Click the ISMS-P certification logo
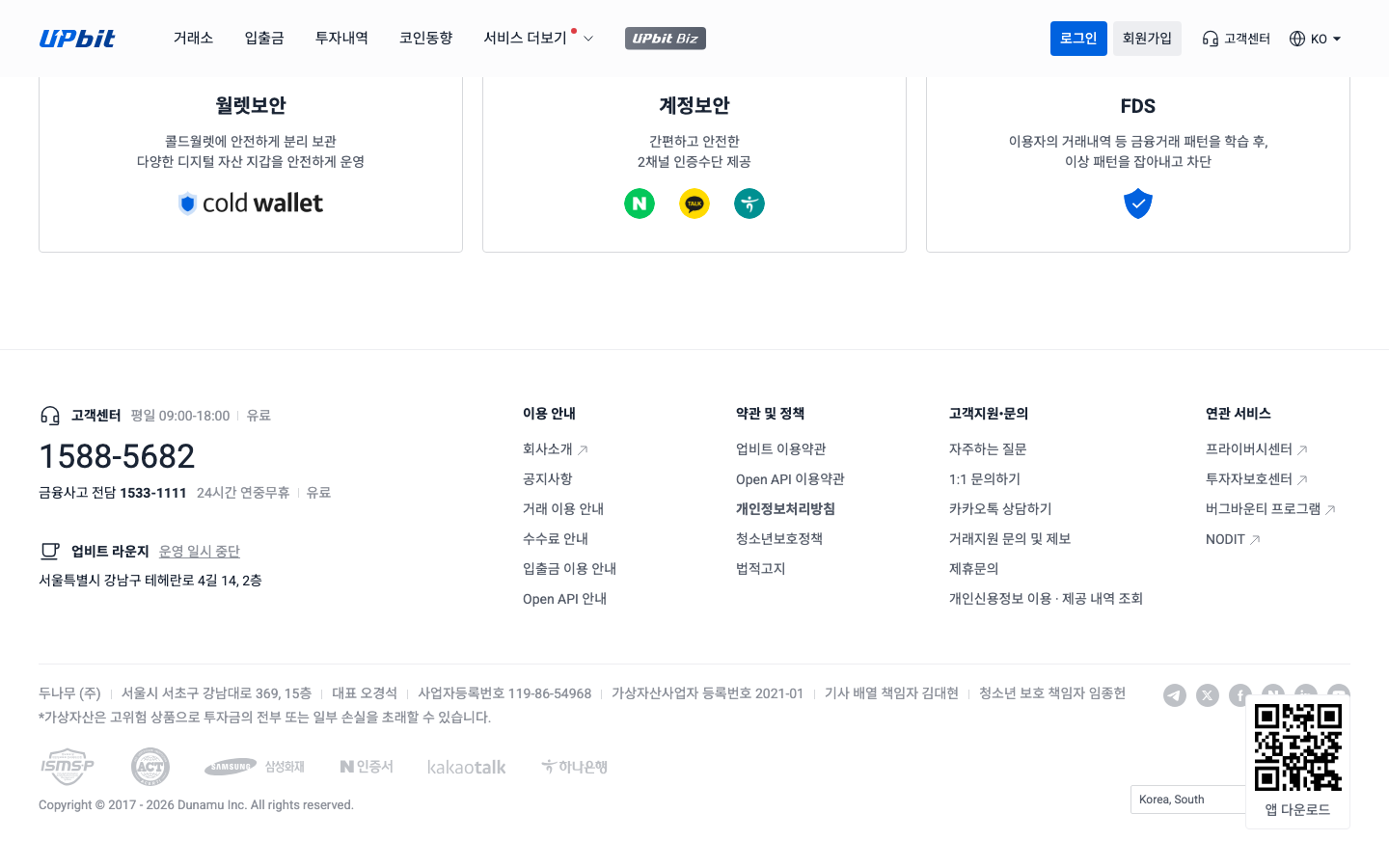 [68, 767]
